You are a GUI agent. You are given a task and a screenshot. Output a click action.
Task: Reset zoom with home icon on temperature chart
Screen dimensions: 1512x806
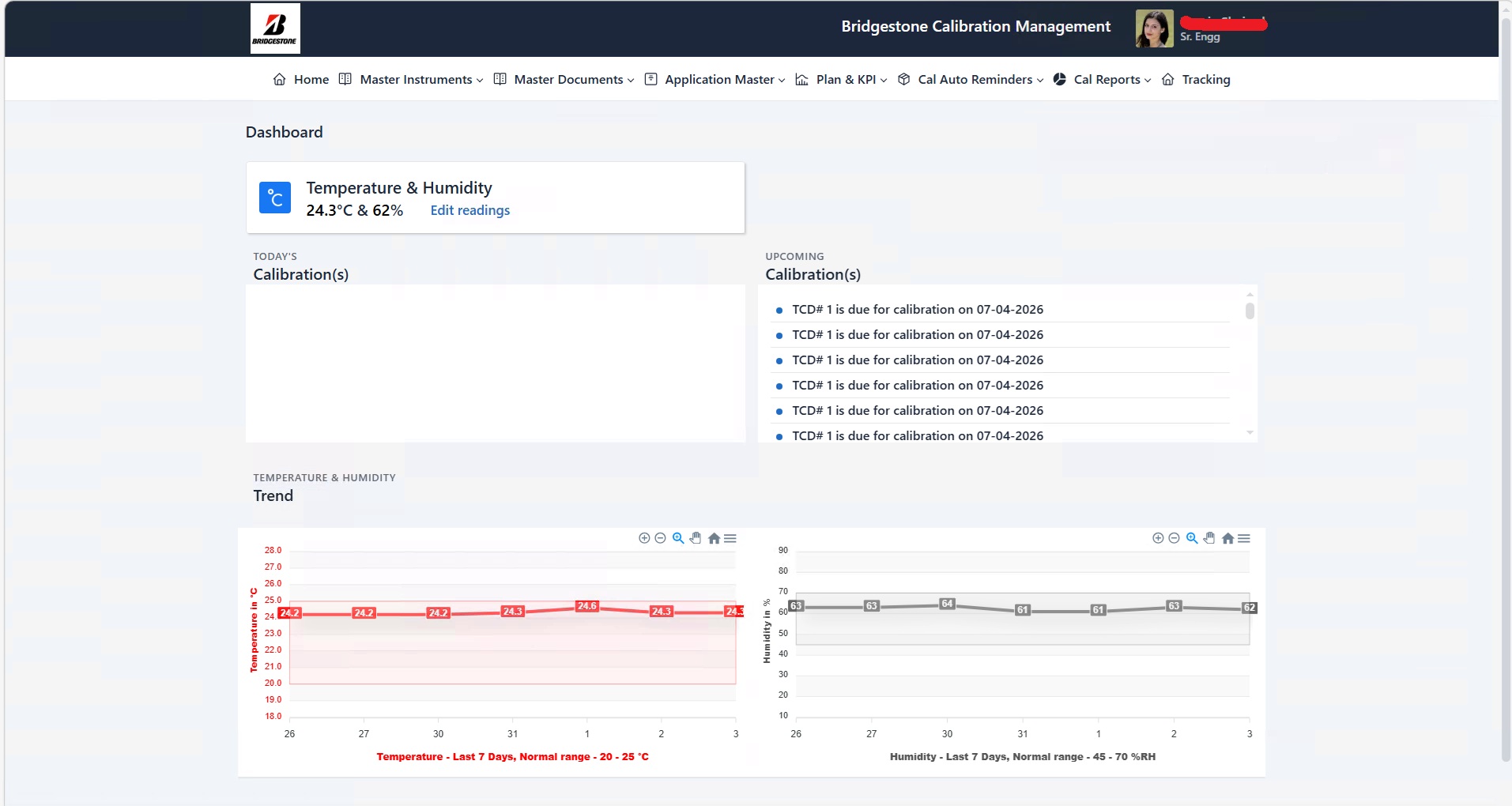(x=714, y=538)
